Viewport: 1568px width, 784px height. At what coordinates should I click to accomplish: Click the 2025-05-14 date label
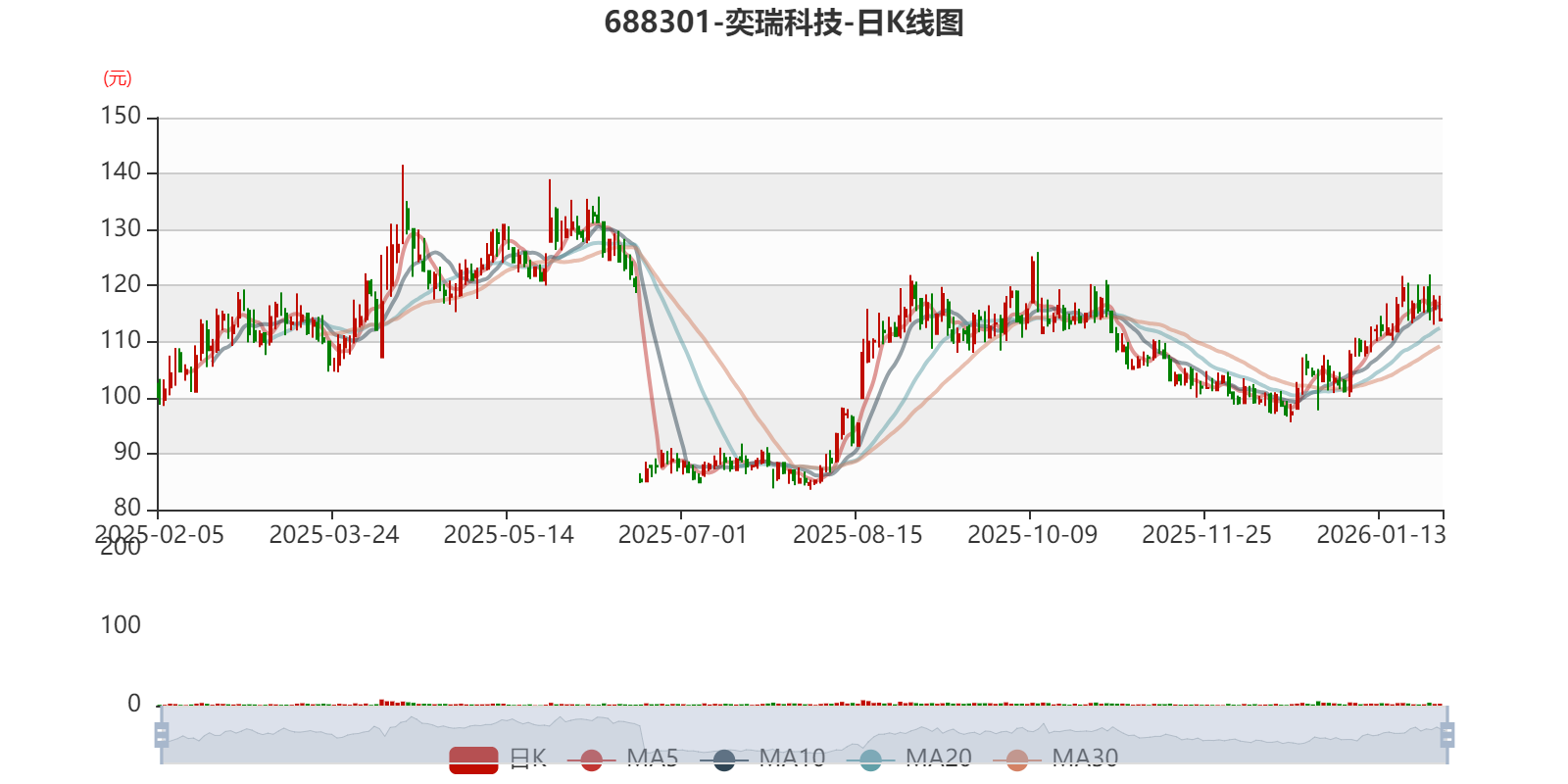point(509,535)
